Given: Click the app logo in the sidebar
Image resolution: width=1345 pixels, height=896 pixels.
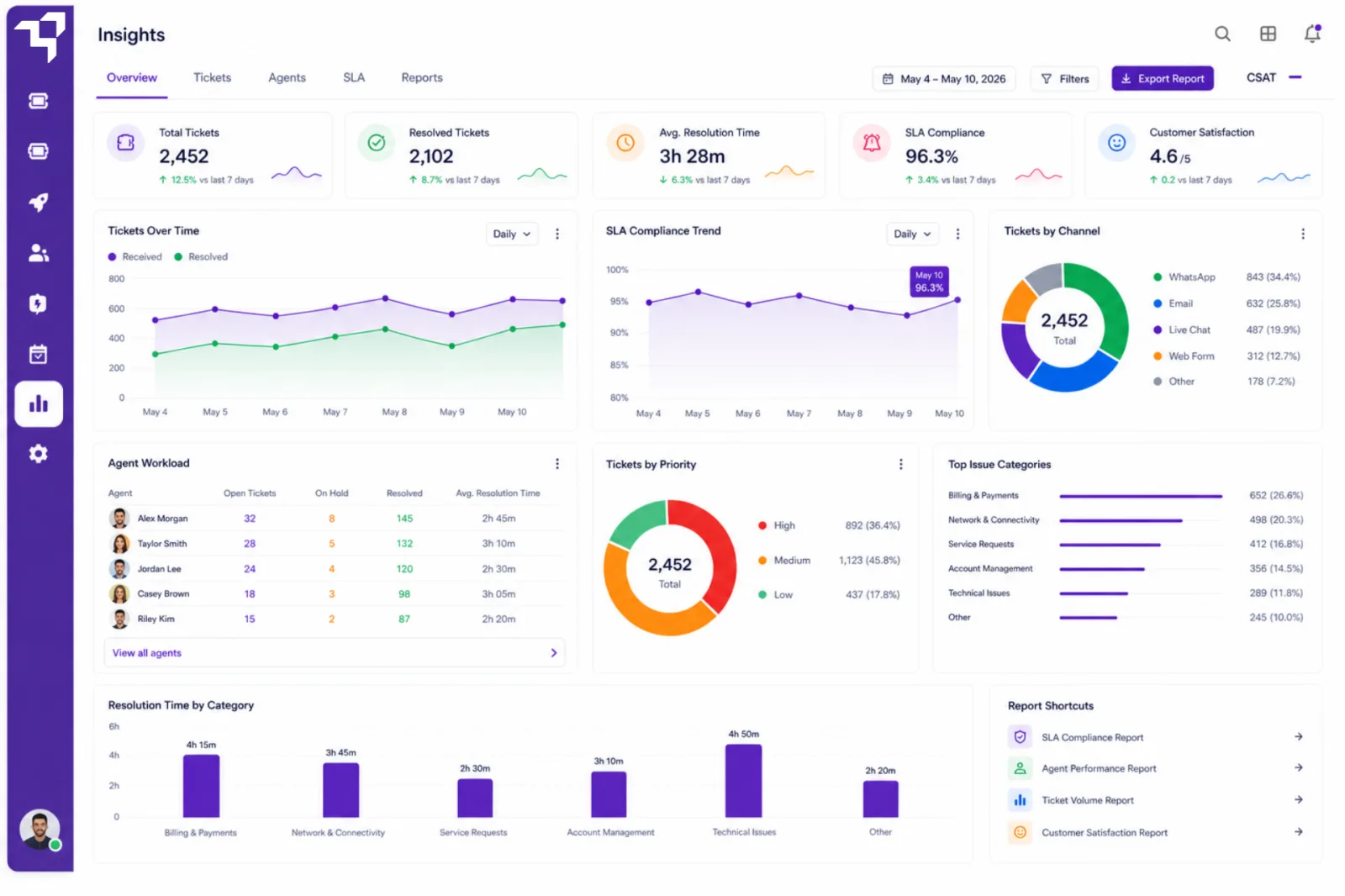Looking at the screenshot, I should [40, 36].
